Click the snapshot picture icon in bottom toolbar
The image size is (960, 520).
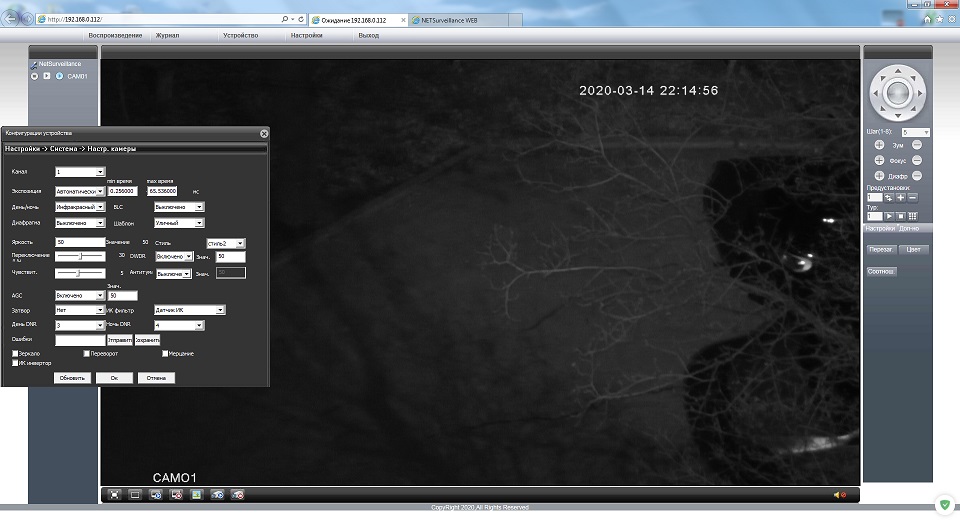(196, 494)
